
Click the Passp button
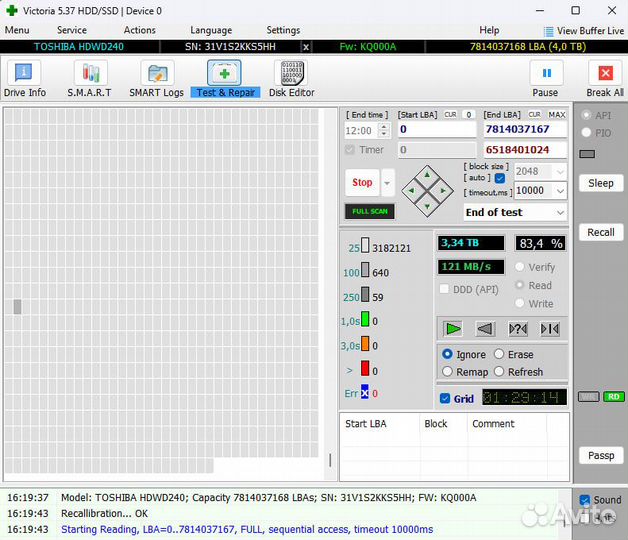point(601,455)
